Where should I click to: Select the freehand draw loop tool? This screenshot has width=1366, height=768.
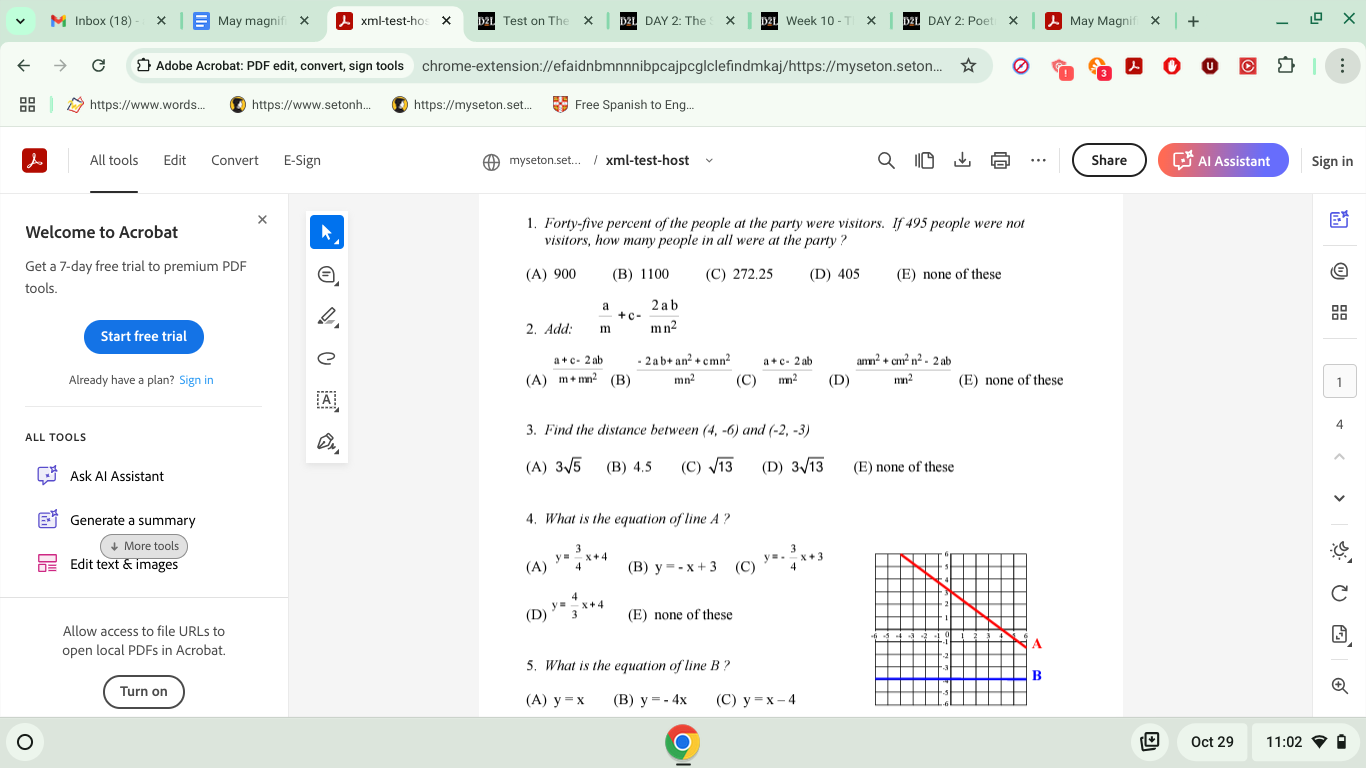click(326, 358)
